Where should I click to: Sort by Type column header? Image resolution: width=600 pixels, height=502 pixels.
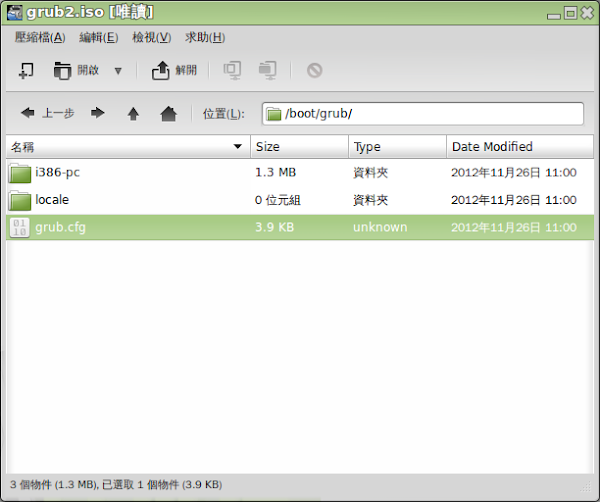398,147
